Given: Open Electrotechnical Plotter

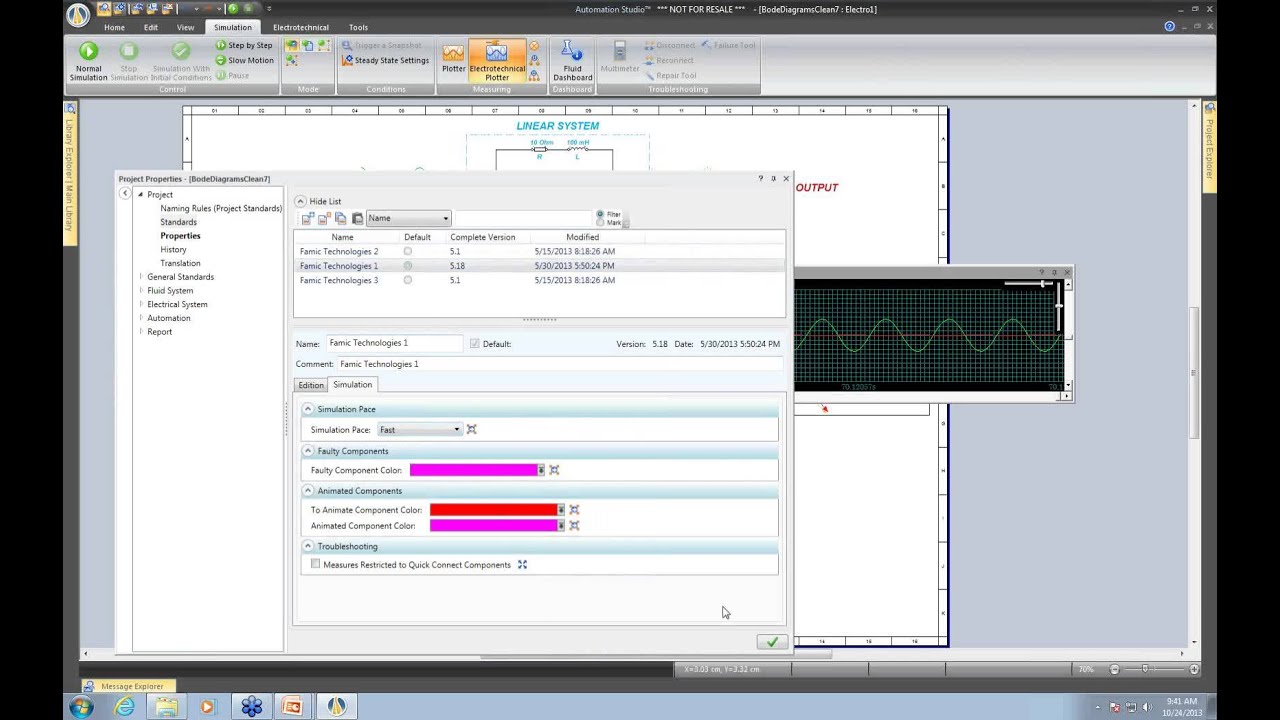Looking at the screenshot, I should (x=497, y=60).
